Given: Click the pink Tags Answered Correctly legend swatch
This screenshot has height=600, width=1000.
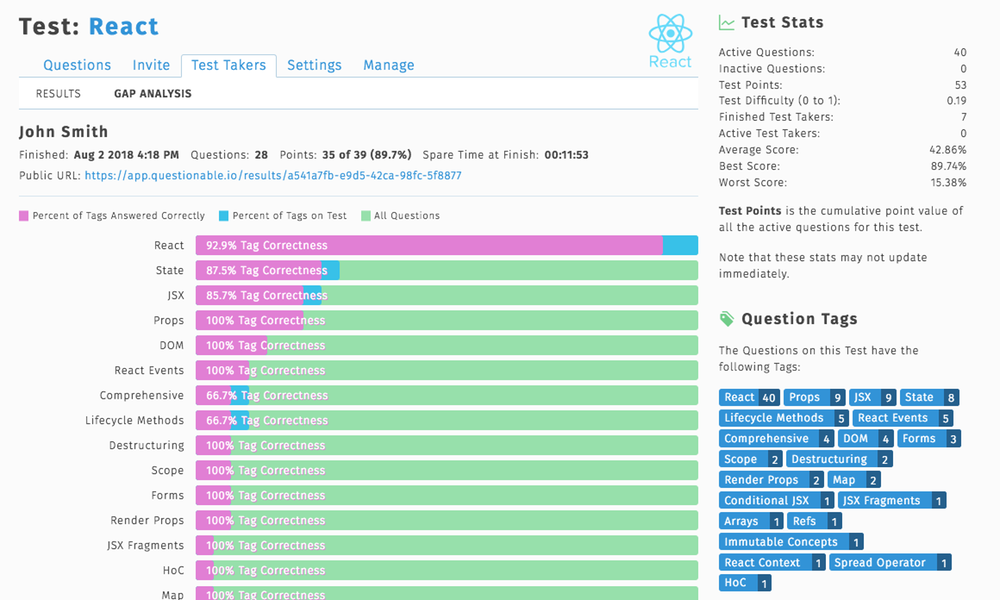Looking at the screenshot, I should [x=24, y=216].
